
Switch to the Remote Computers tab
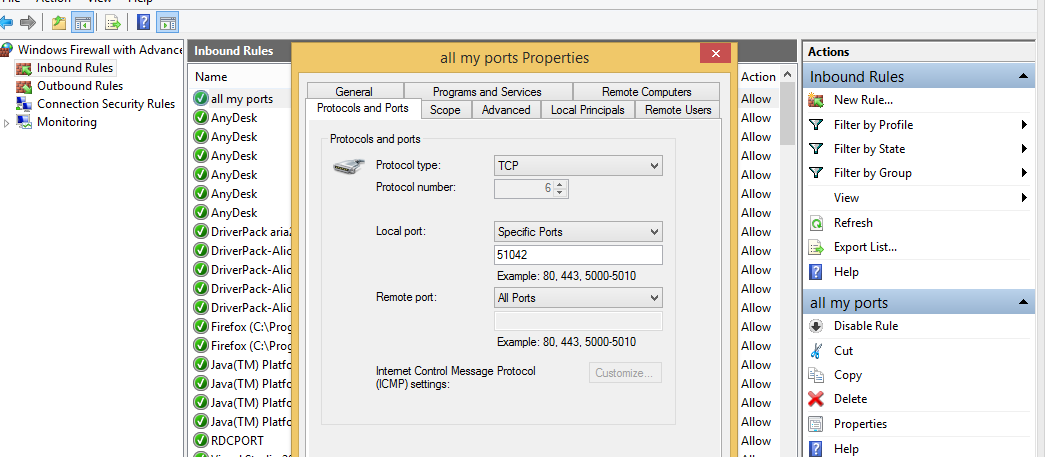pyautogui.click(x=646, y=92)
